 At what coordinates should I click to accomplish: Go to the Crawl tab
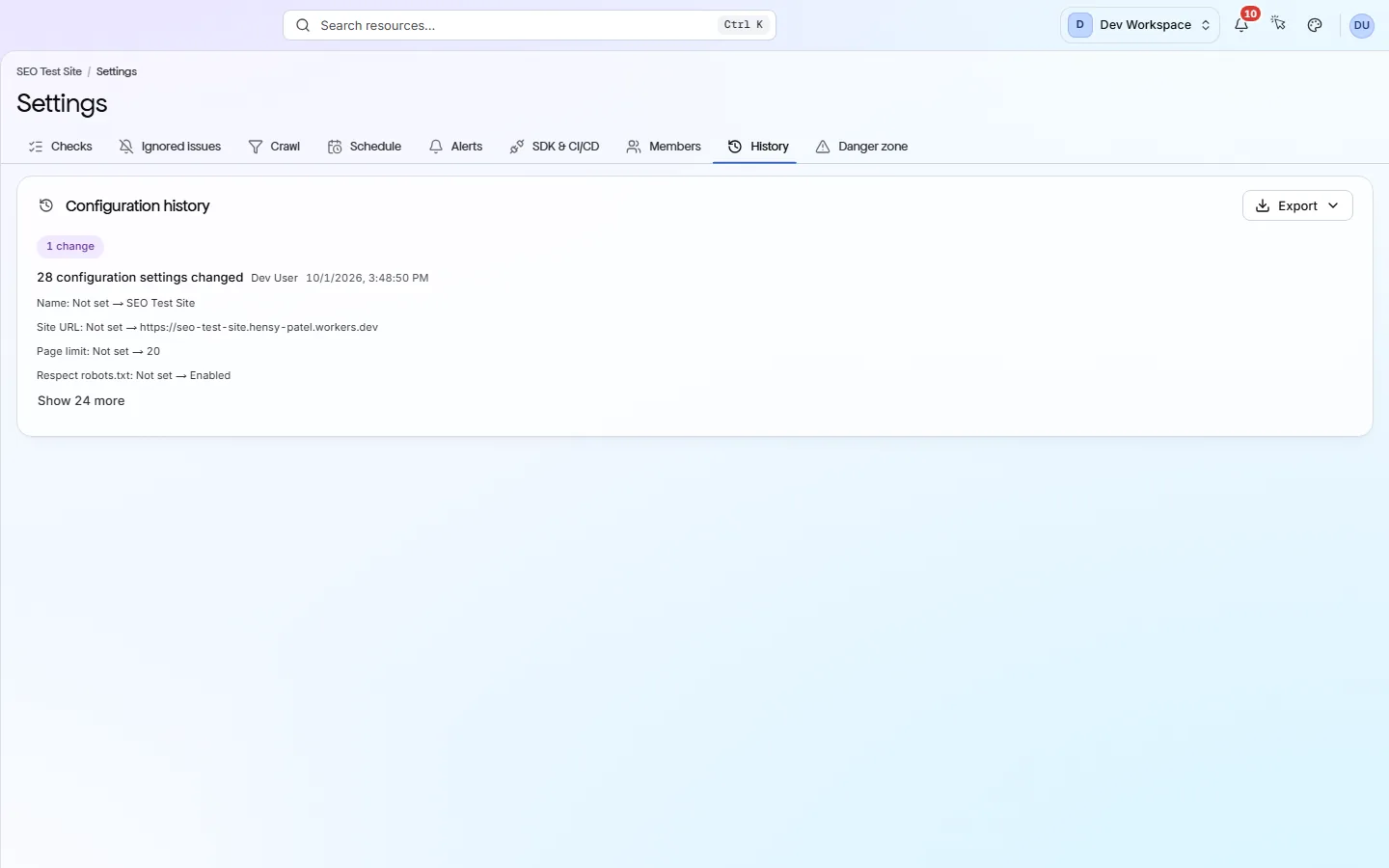(x=274, y=147)
